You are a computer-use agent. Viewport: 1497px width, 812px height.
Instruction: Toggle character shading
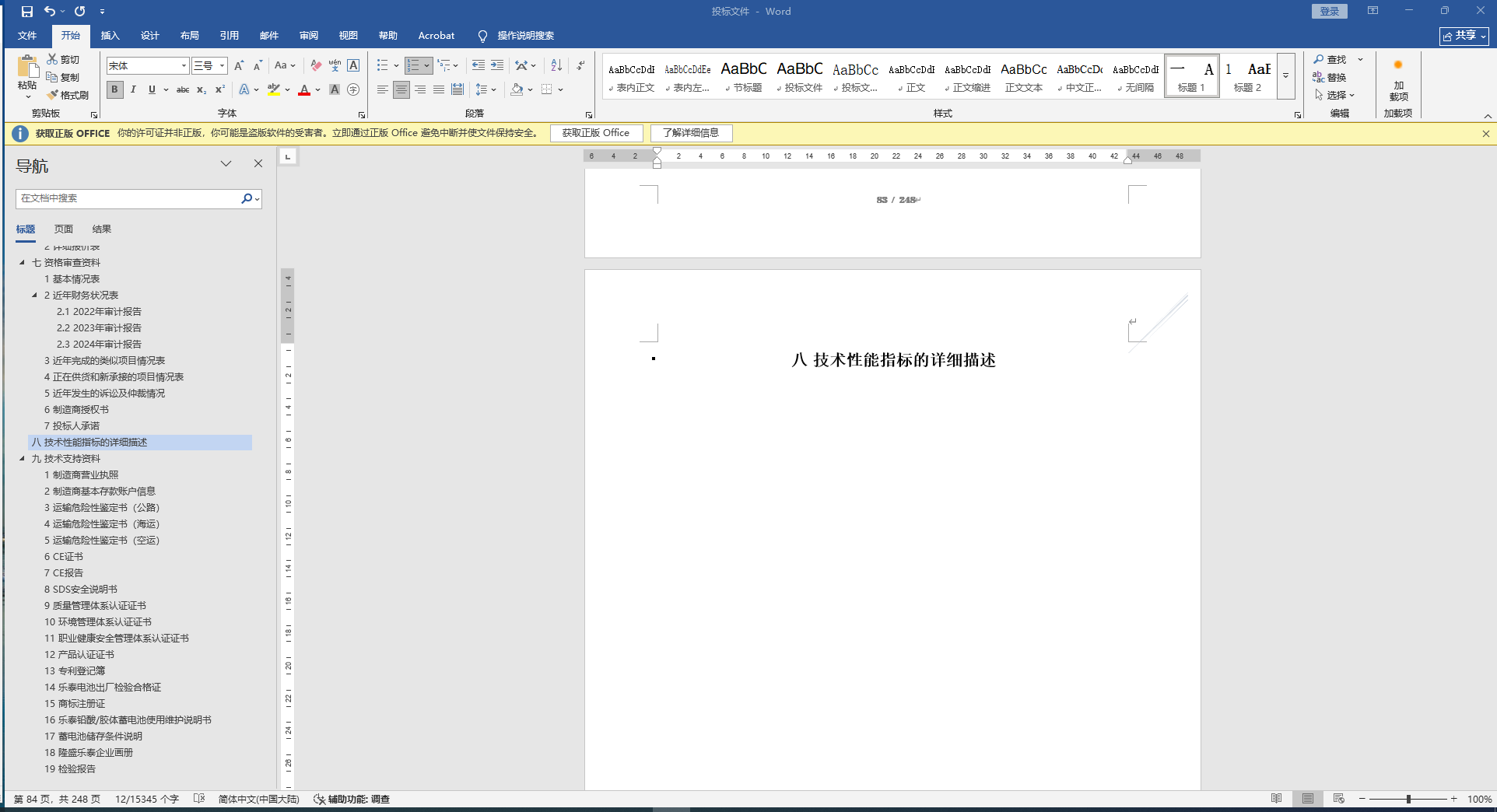point(335,90)
